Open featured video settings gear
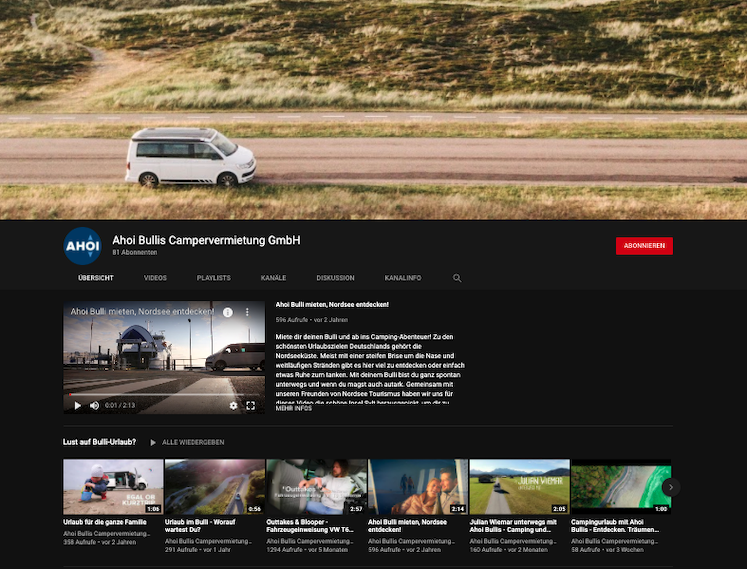Viewport: 747px width, 569px height. [233, 406]
